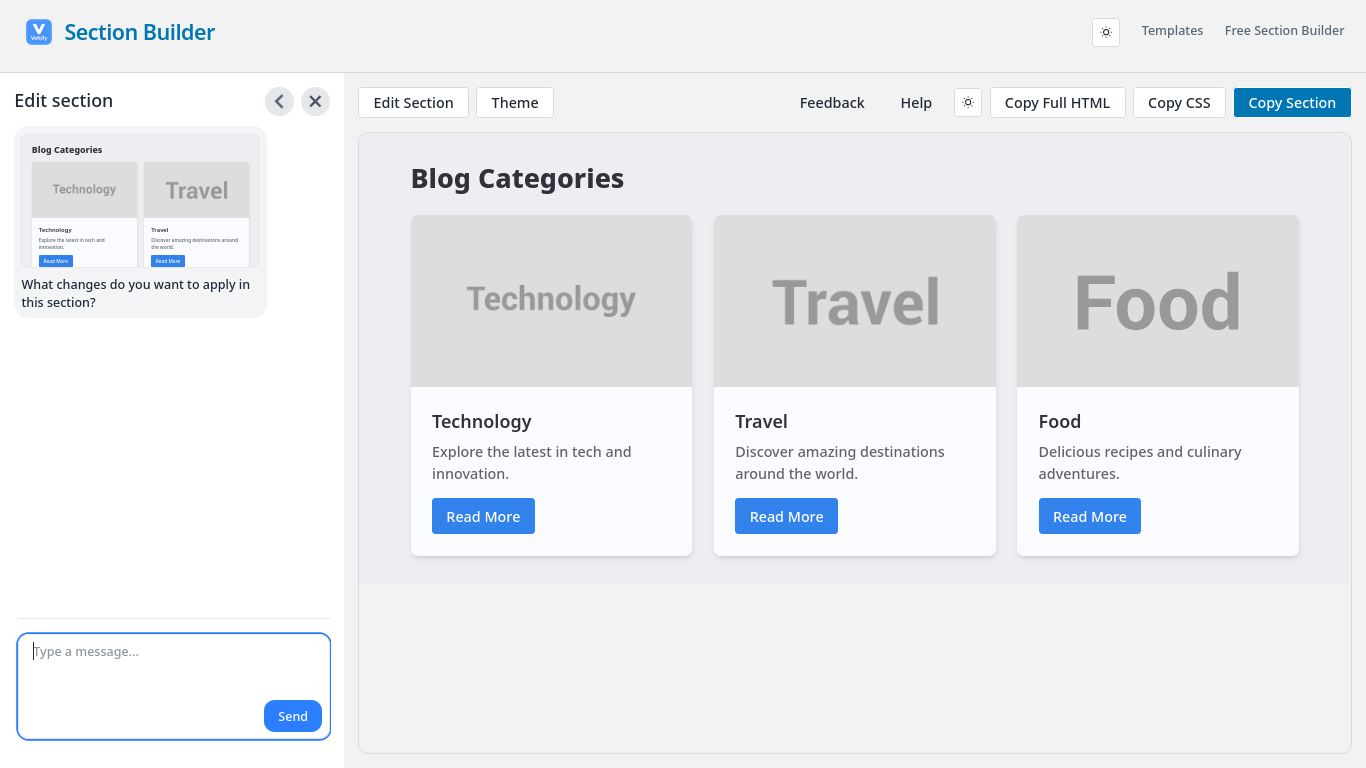This screenshot has width=1366, height=768.
Task: Click the 'Edit section' panel heading
Action: 64,100
